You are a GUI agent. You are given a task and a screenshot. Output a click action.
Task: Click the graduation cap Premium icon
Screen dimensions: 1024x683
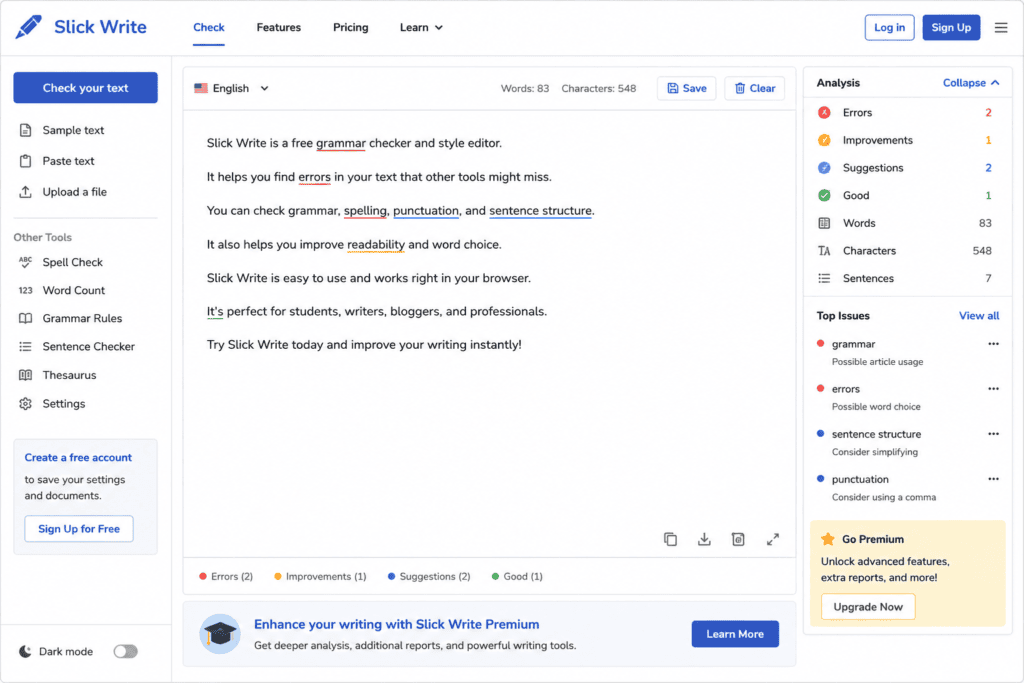[x=219, y=634]
